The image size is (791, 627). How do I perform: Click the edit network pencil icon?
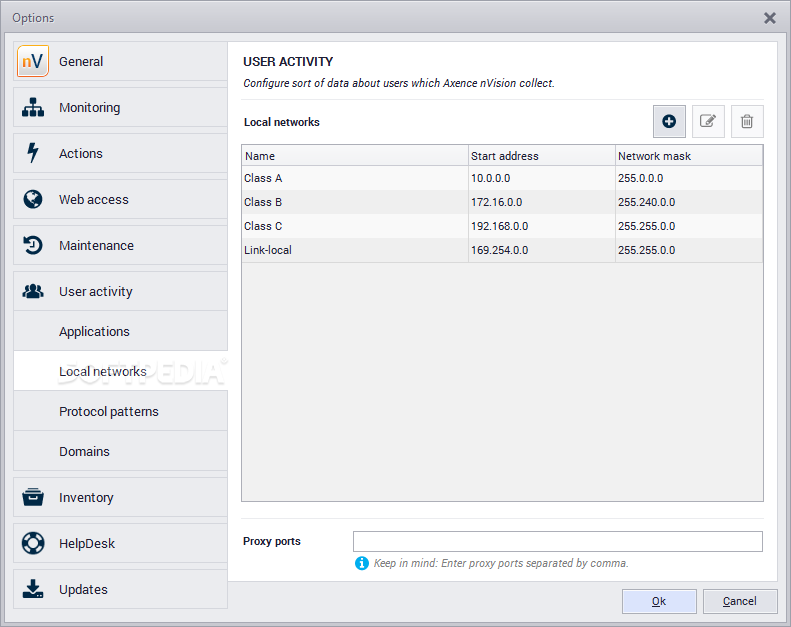tap(708, 122)
